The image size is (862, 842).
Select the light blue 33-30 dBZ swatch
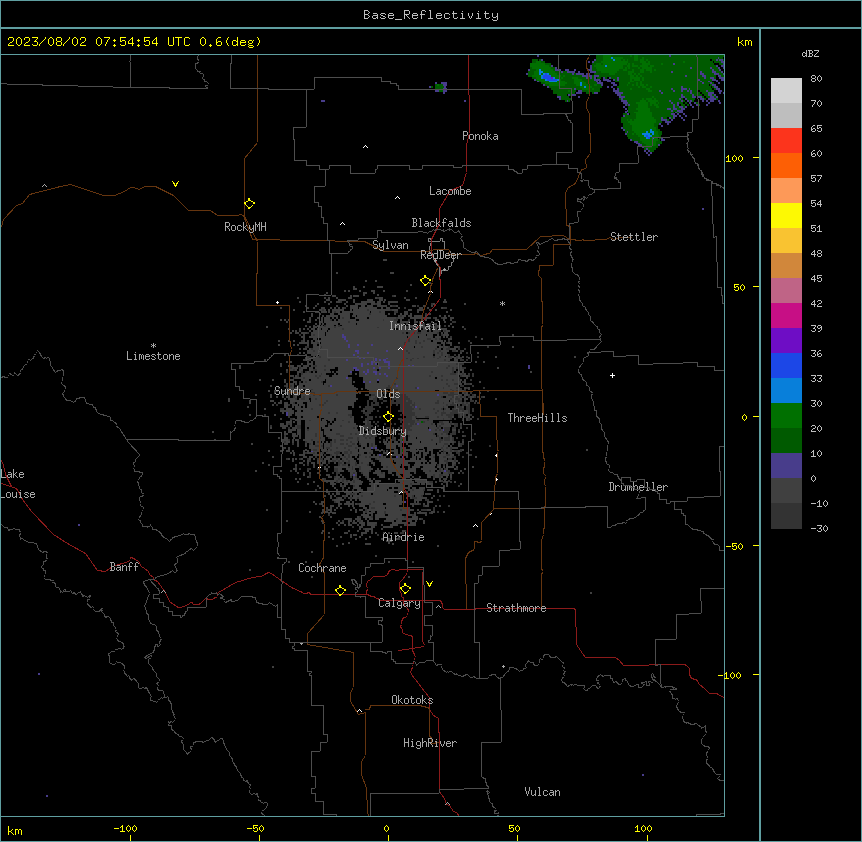(x=786, y=391)
